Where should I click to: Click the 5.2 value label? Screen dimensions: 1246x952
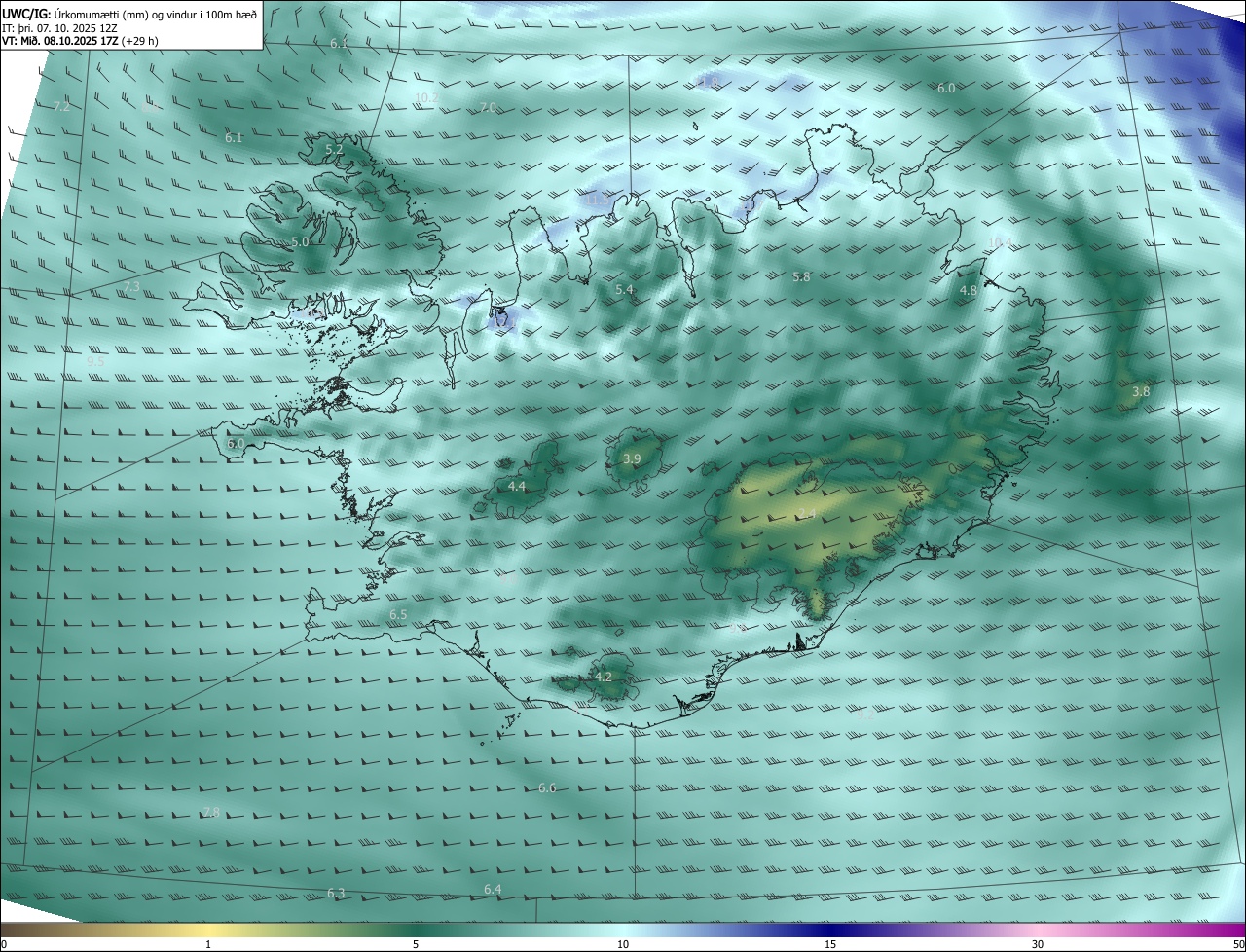(334, 150)
